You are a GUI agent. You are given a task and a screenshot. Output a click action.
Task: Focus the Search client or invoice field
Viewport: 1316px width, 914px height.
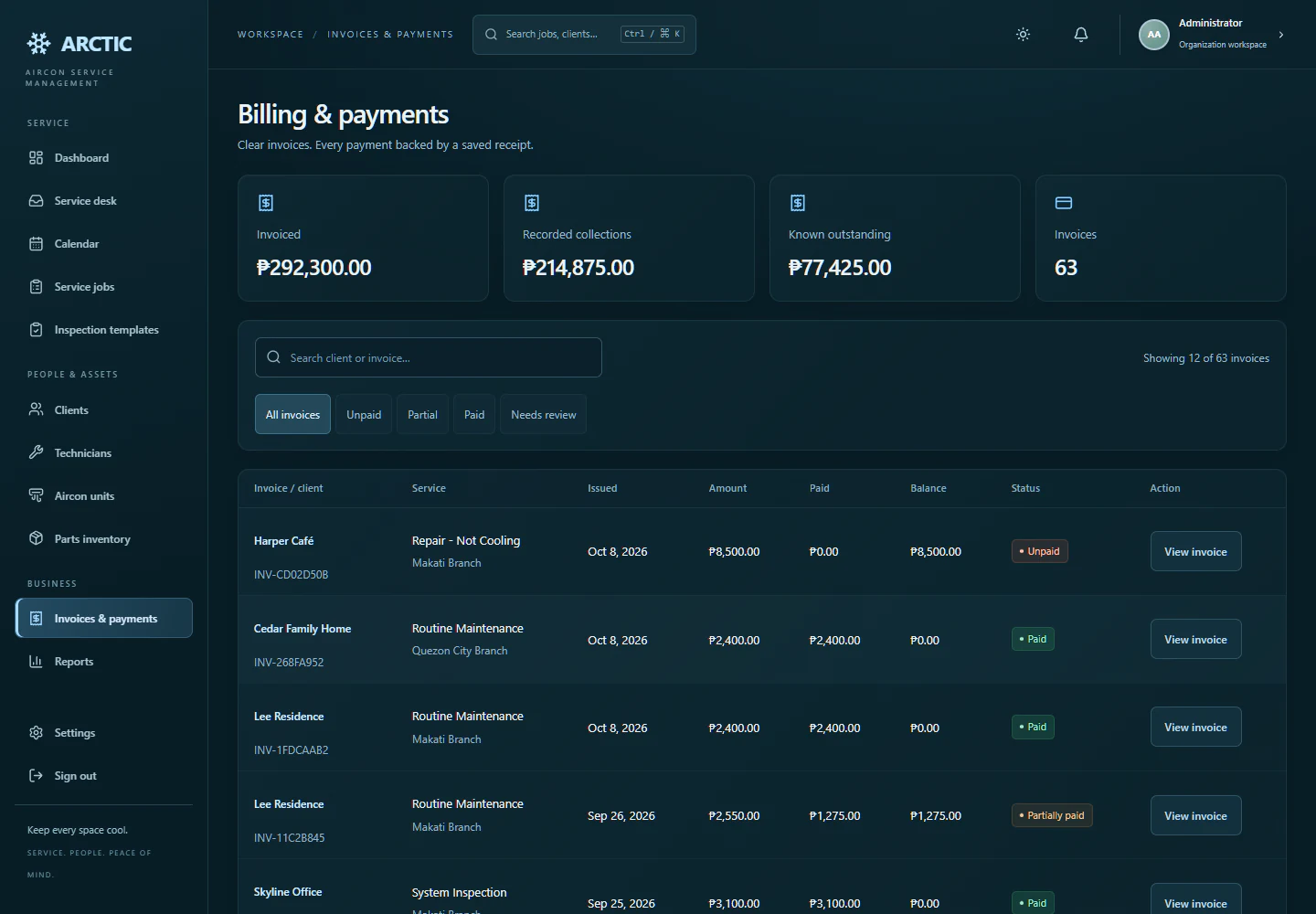(x=429, y=357)
